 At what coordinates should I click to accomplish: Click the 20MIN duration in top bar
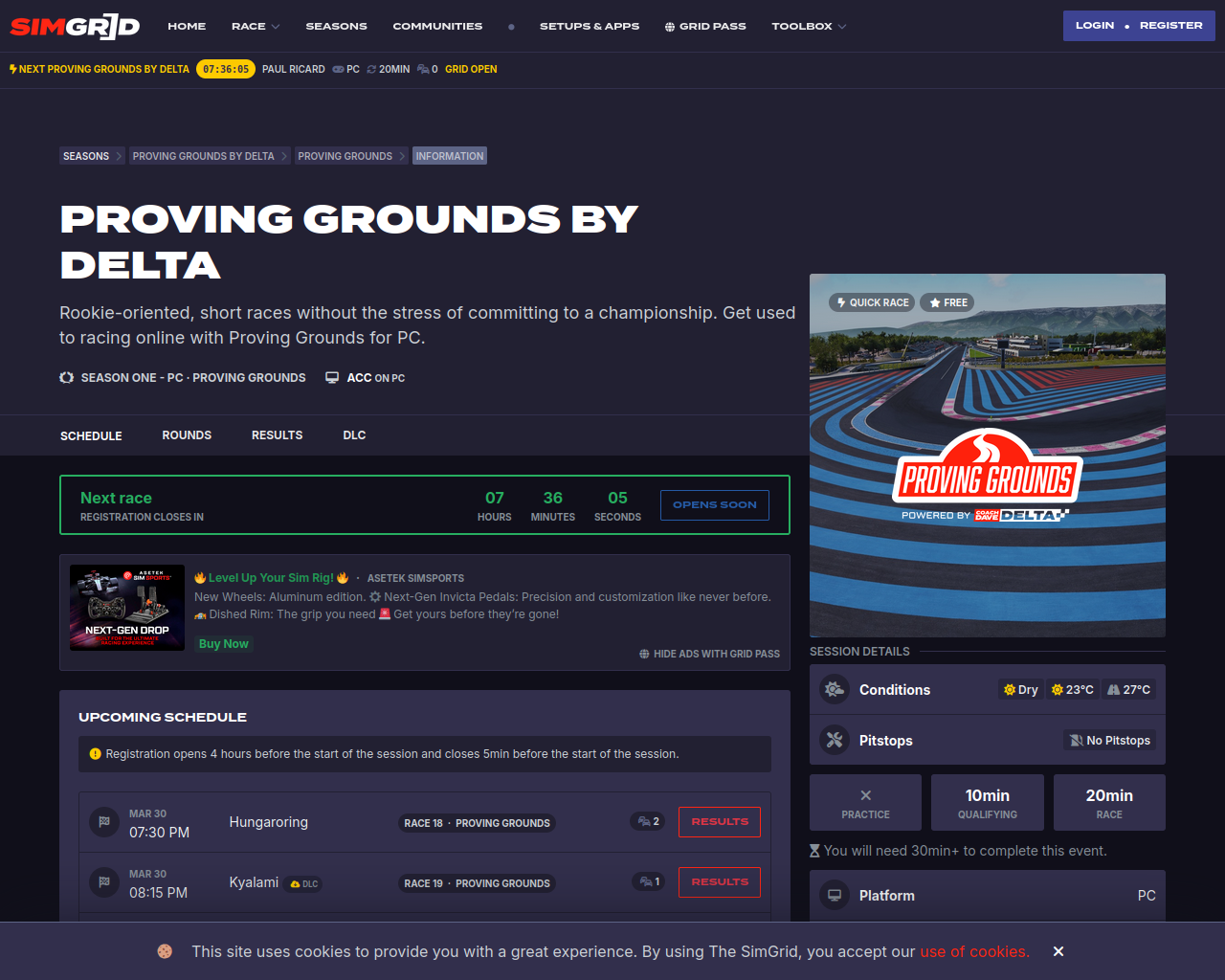[x=388, y=69]
